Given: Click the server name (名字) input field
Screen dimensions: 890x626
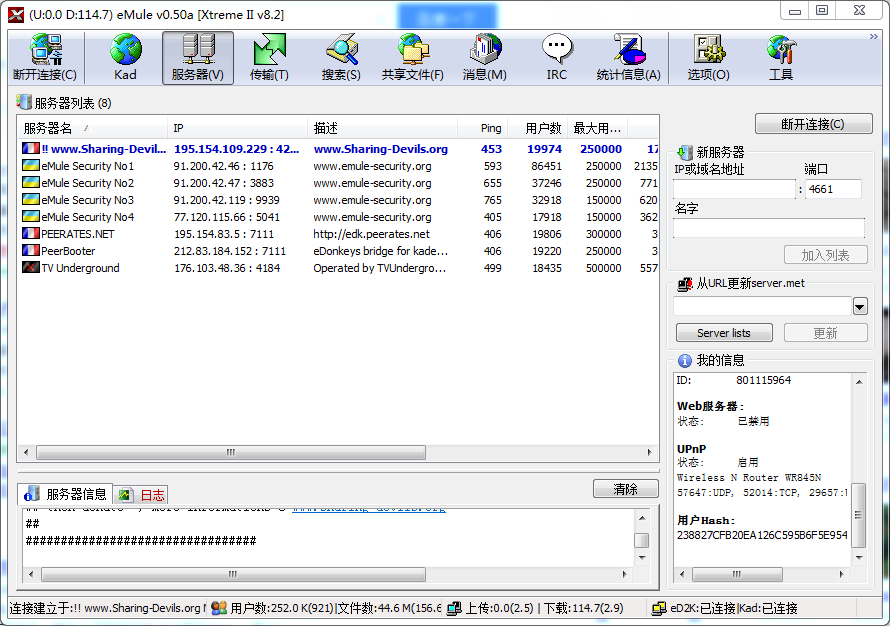Looking at the screenshot, I should (x=769, y=228).
